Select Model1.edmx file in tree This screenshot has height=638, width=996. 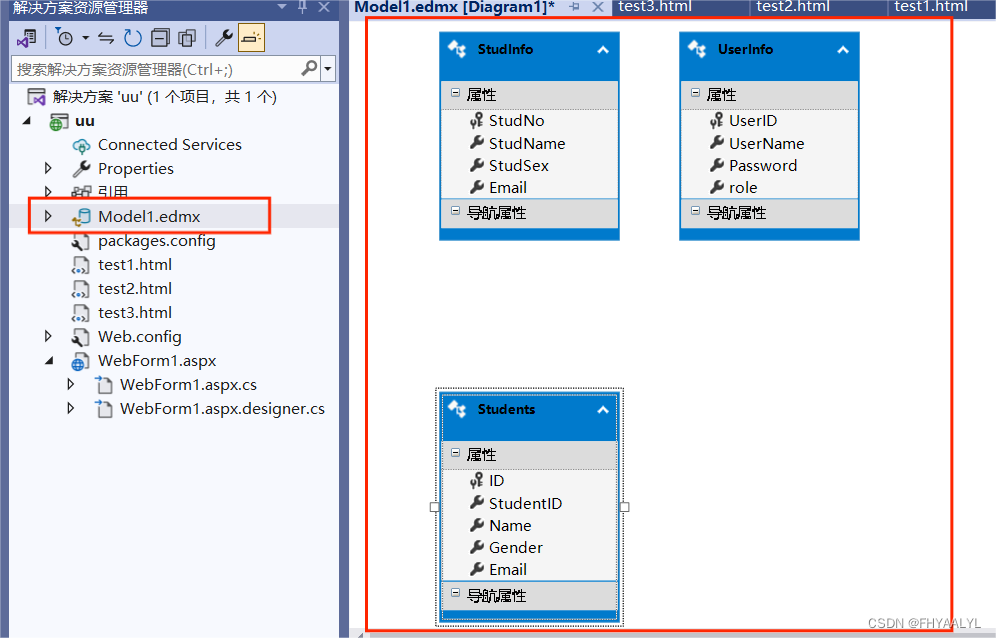[x=149, y=217]
